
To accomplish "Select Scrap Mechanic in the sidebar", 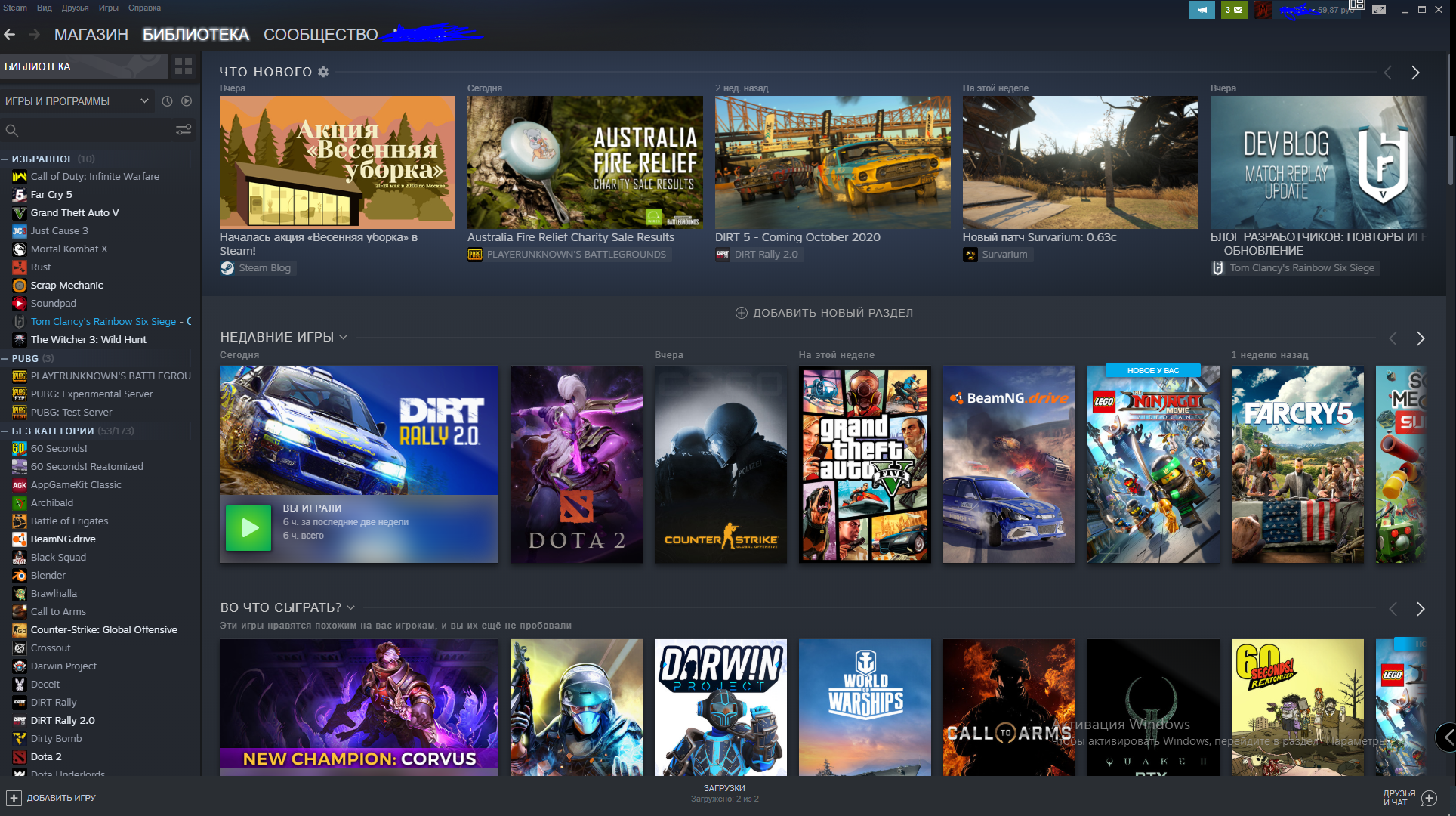I will click(66, 286).
